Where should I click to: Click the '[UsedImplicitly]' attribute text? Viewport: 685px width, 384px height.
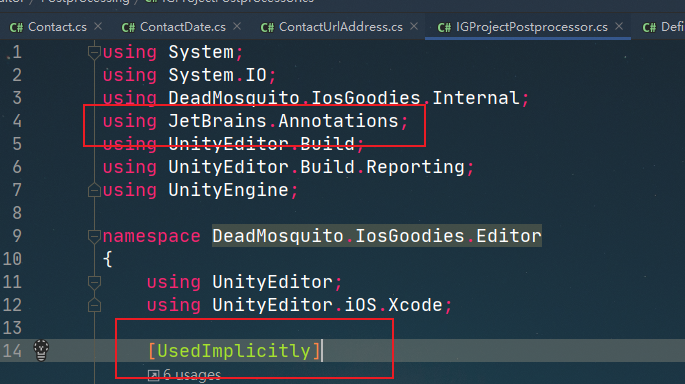tap(235, 351)
